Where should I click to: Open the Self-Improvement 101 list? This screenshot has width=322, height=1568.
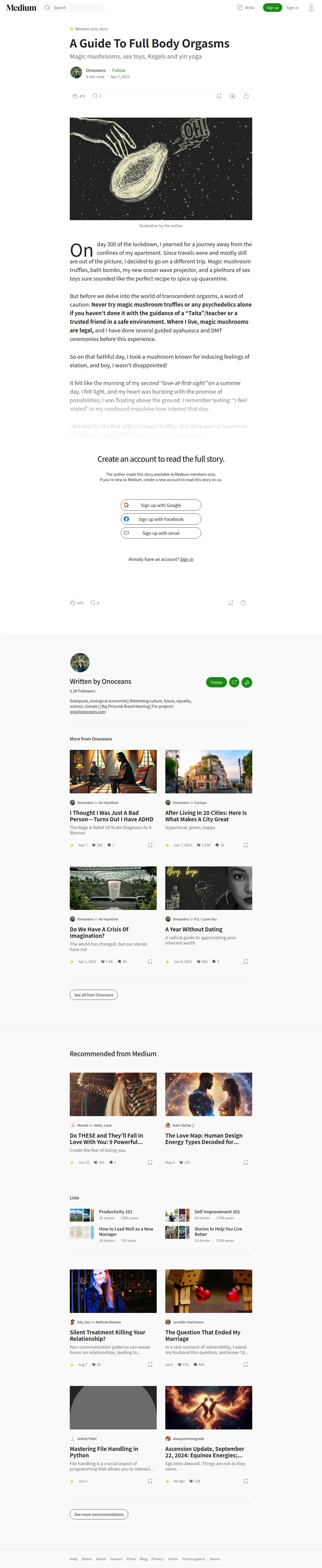(217, 1212)
